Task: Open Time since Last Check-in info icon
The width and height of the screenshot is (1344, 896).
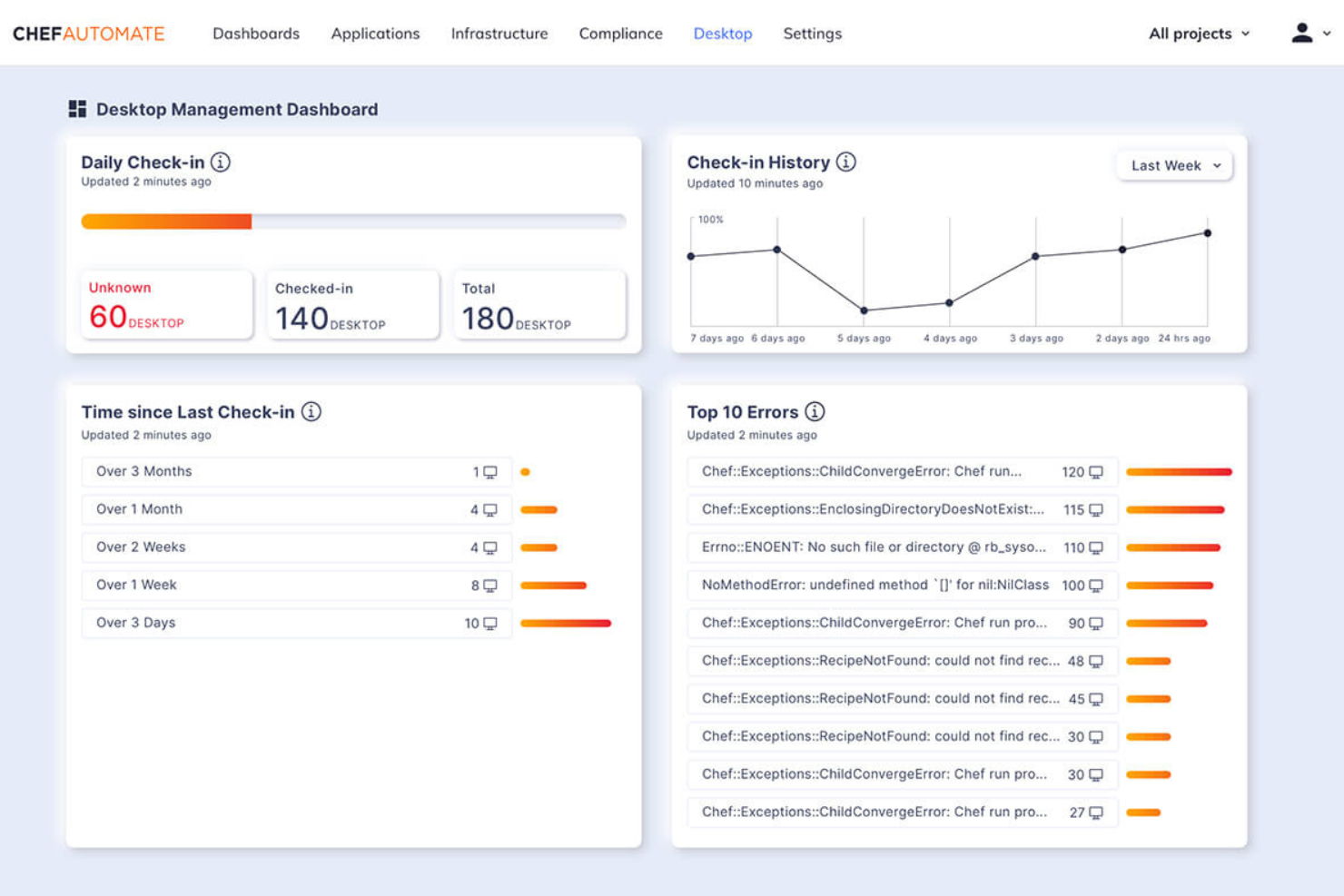Action: tap(311, 411)
